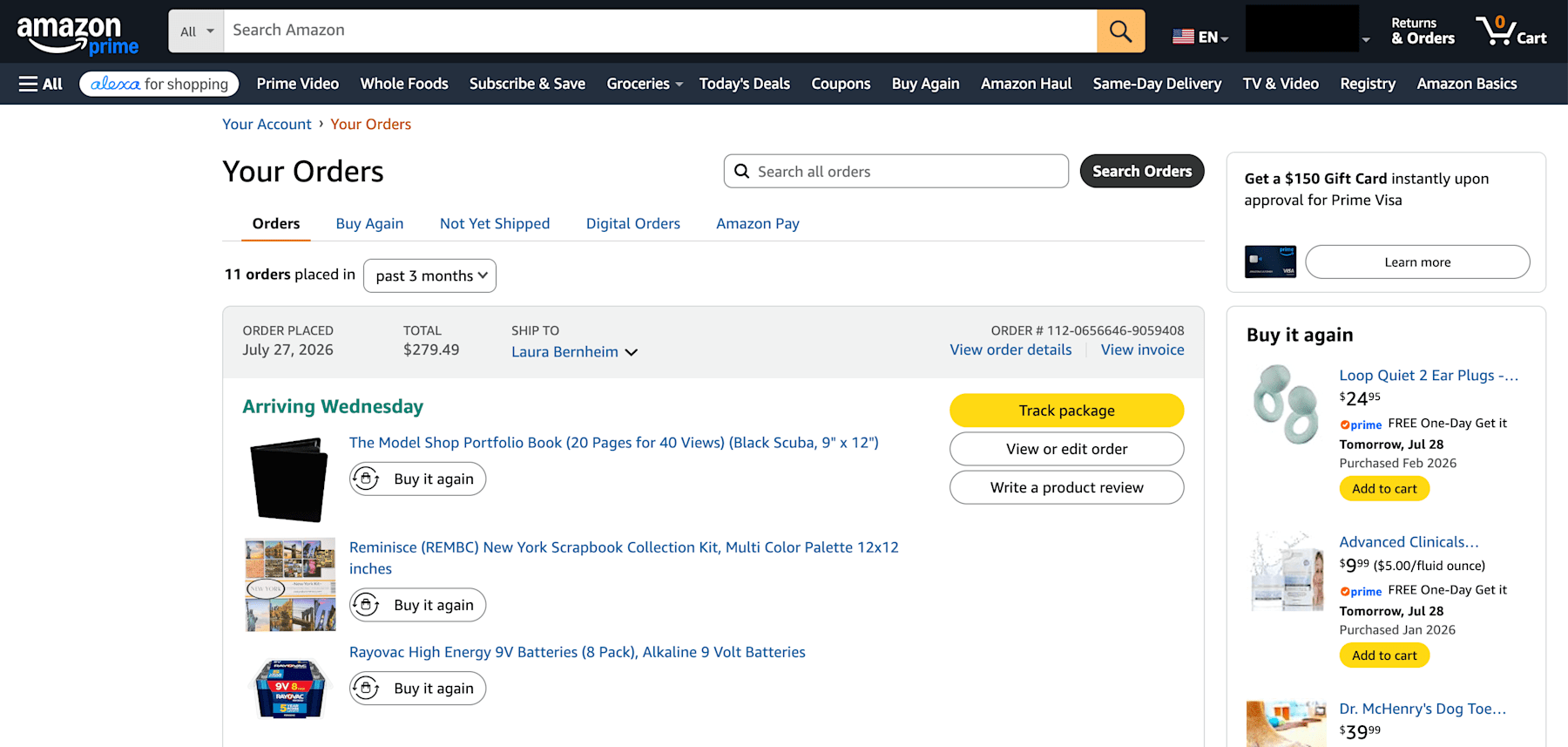The width and height of the screenshot is (1568, 747).
Task: Open the Amazon Prime home logo
Action: 78,35
